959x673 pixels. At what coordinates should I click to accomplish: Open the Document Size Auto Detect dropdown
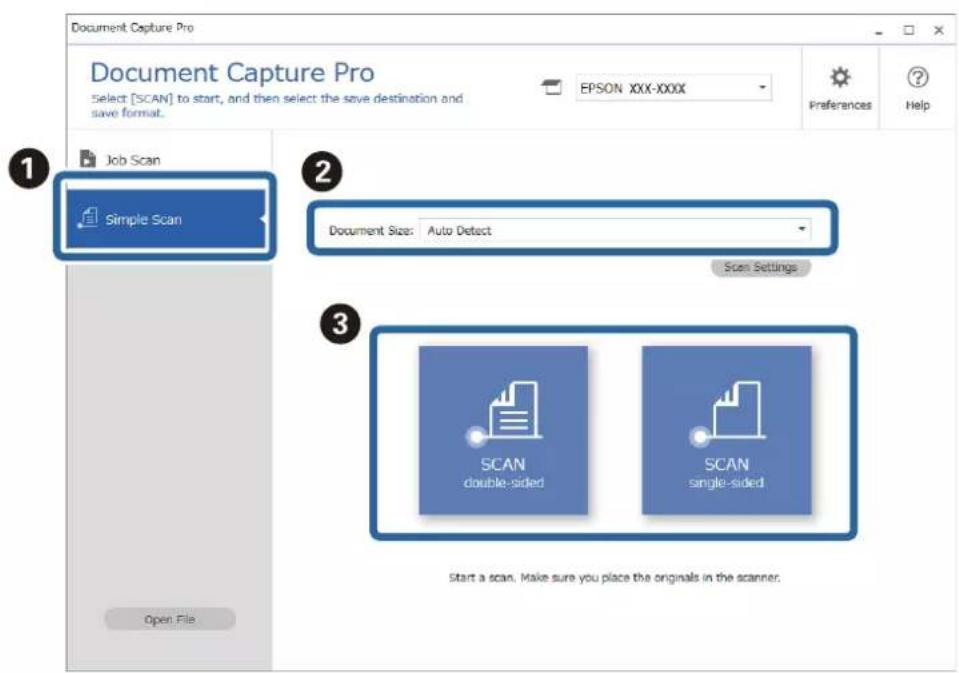pos(615,230)
